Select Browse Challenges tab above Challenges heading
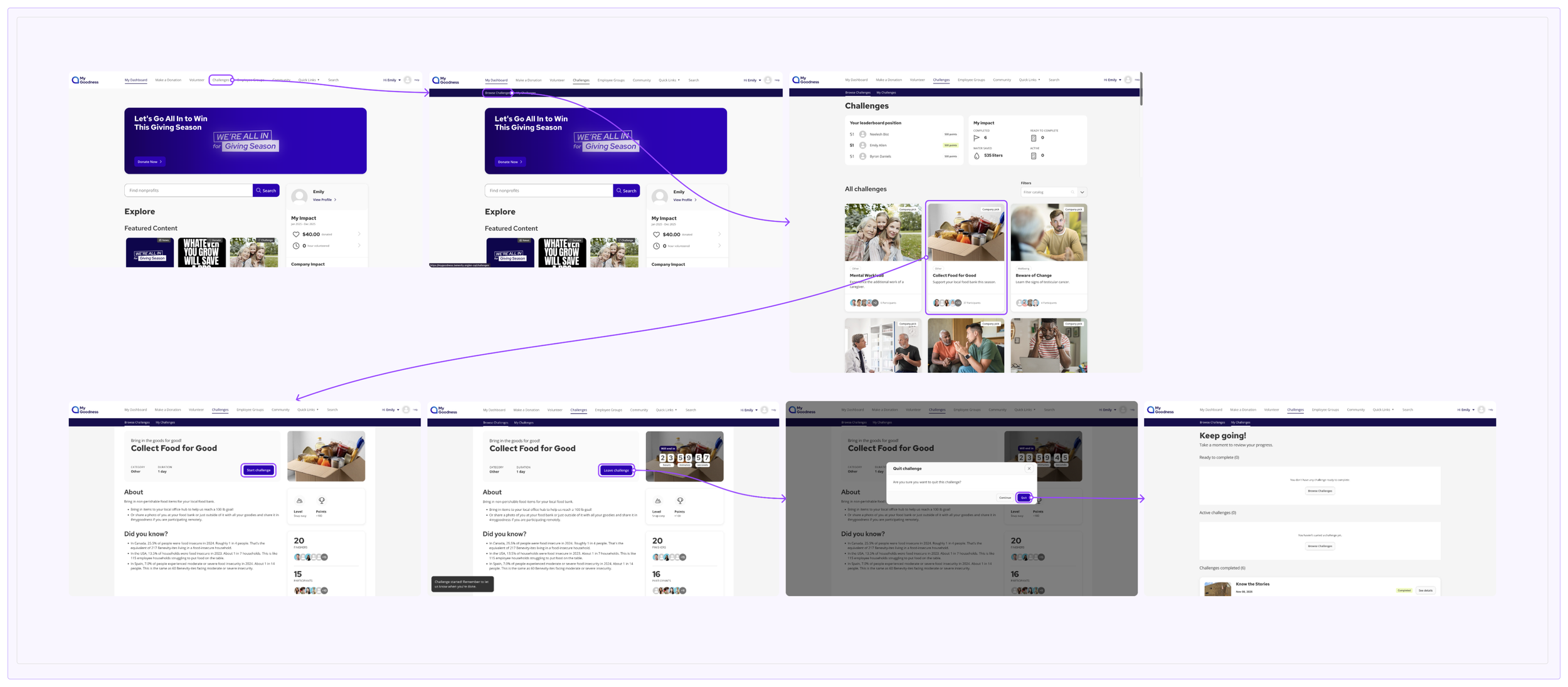Viewport: 1568px width, 687px height. (x=857, y=93)
